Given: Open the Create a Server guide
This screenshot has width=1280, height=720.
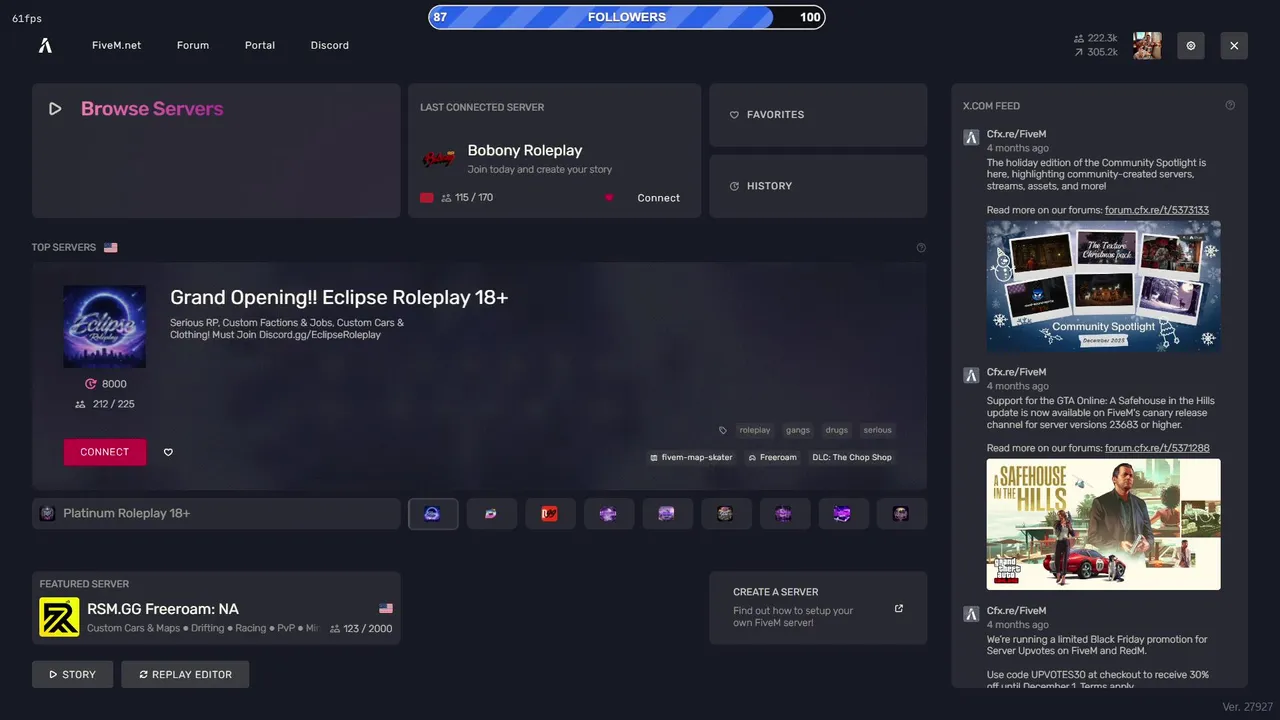Looking at the screenshot, I should coord(818,608).
